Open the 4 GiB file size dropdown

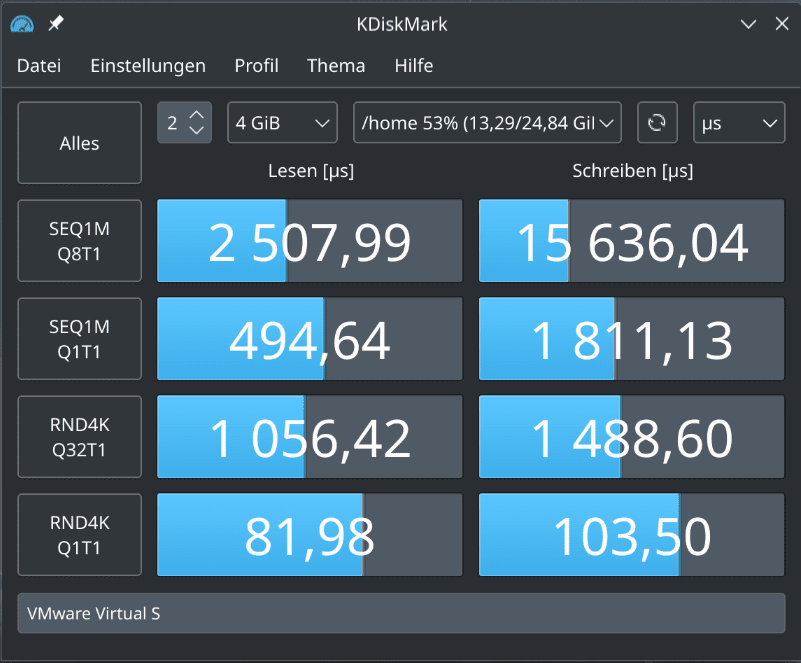pyautogui.click(x=282, y=123)
